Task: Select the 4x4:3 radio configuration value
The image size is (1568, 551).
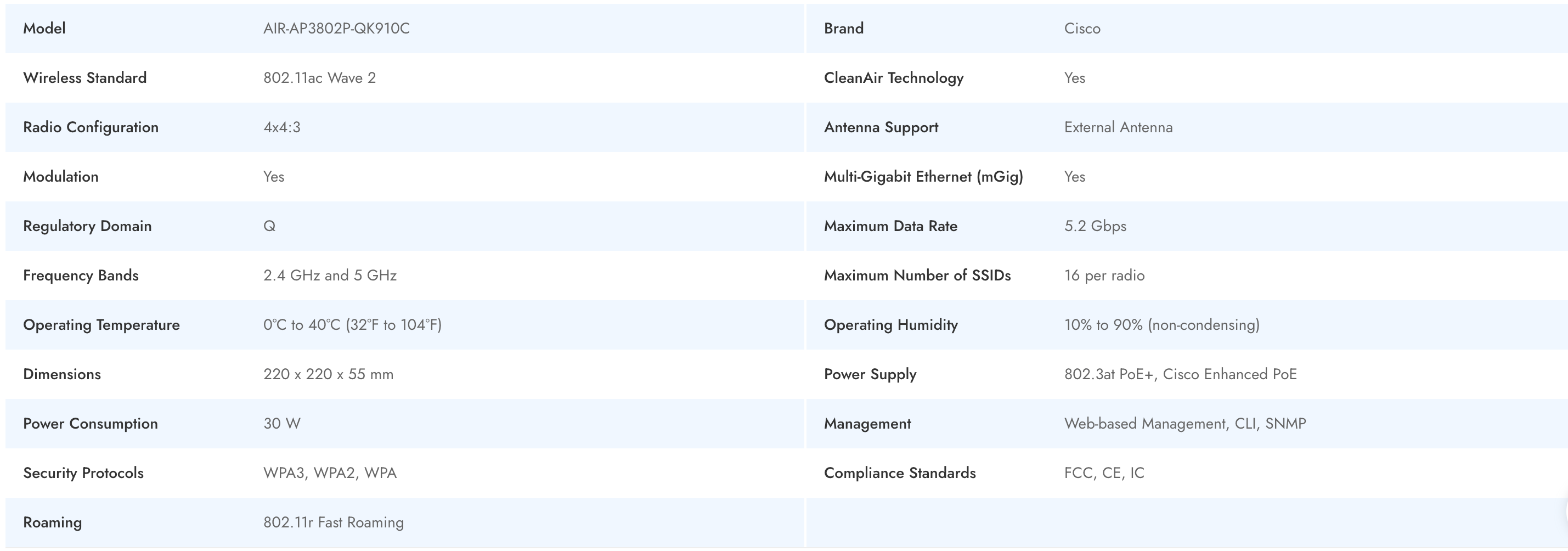Action: (x=281, y=127)
